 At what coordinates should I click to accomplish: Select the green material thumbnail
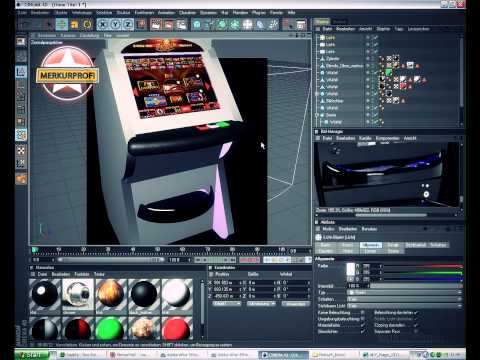pyautogui.click(x=111, y=329)
